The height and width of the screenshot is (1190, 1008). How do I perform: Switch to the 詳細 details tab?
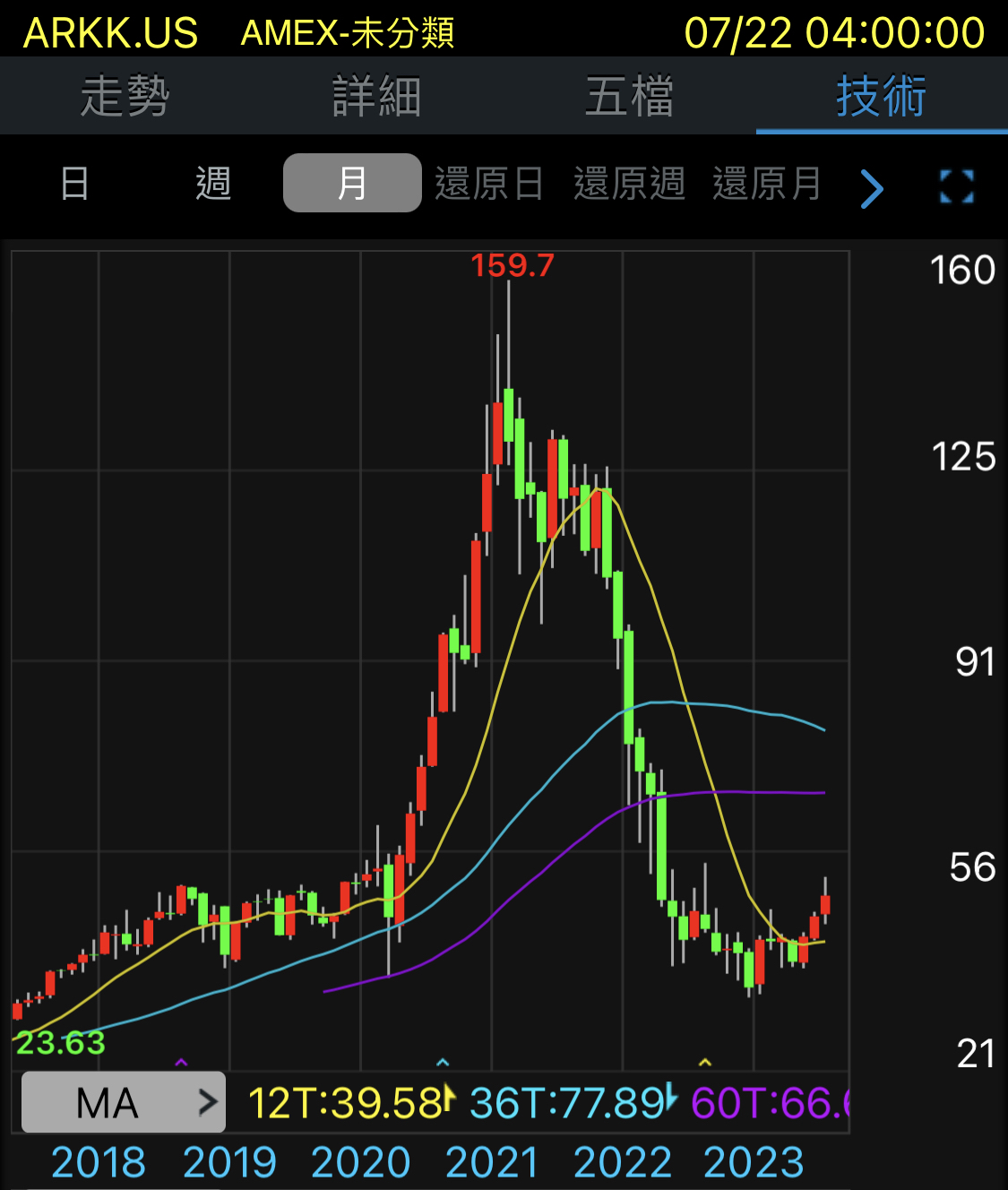377,96
